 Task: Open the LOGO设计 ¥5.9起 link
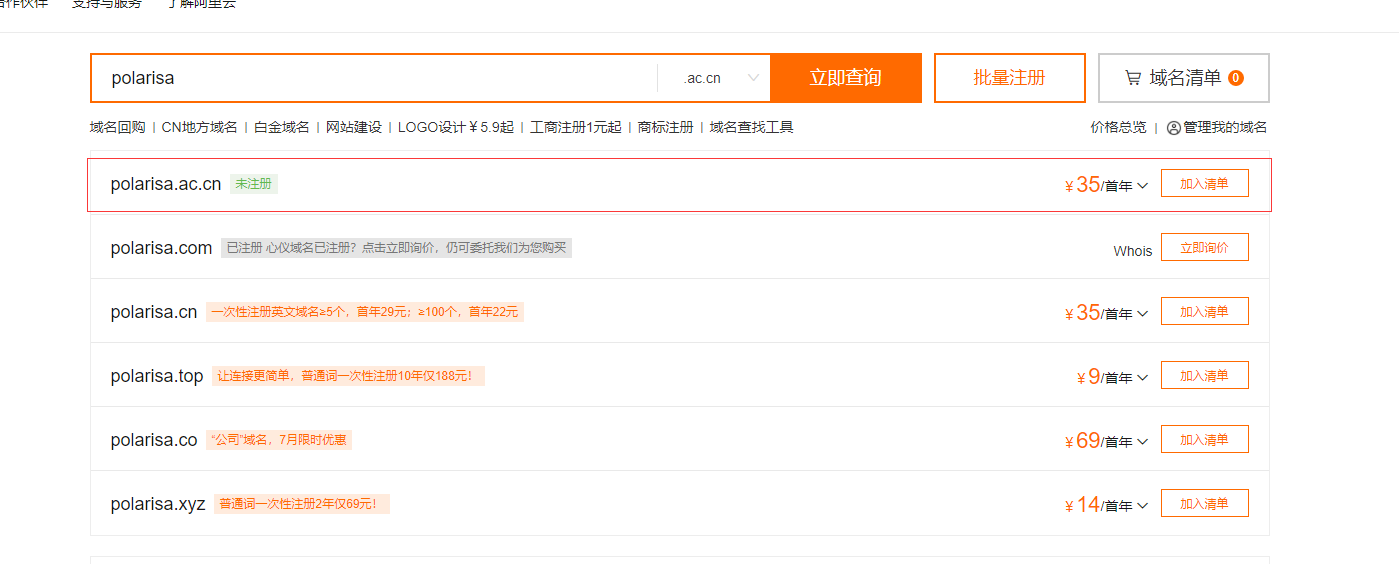click(455, 128)
